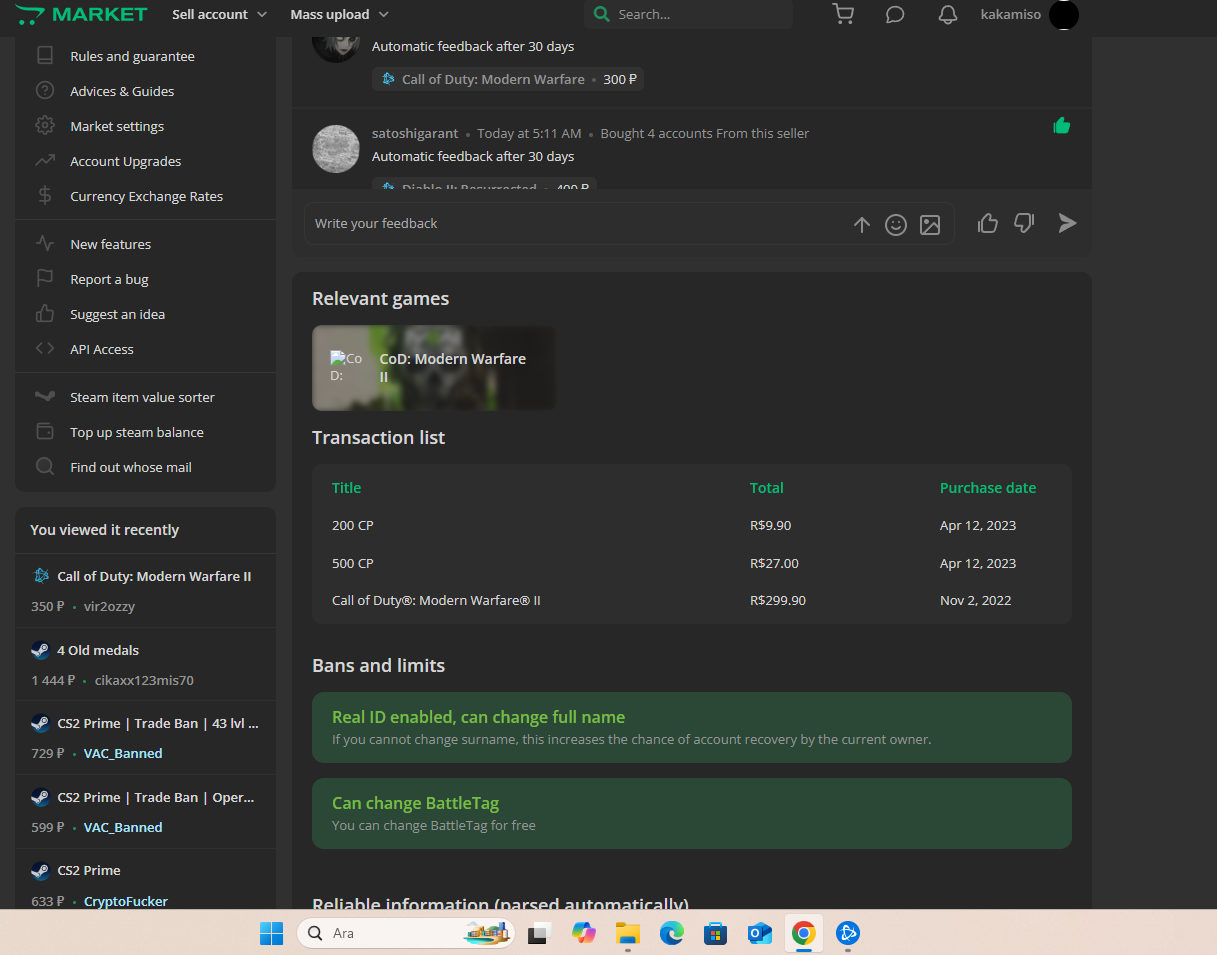Open Rules and guarantee
The width and height of the screenshot is (1217, 955).
(x=132, y=56)
